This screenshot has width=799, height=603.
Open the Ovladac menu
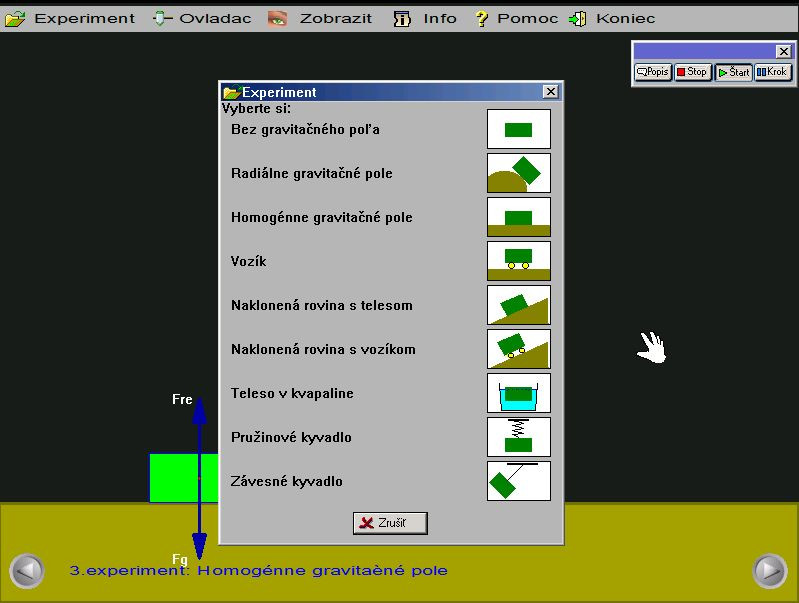(215, 19)
